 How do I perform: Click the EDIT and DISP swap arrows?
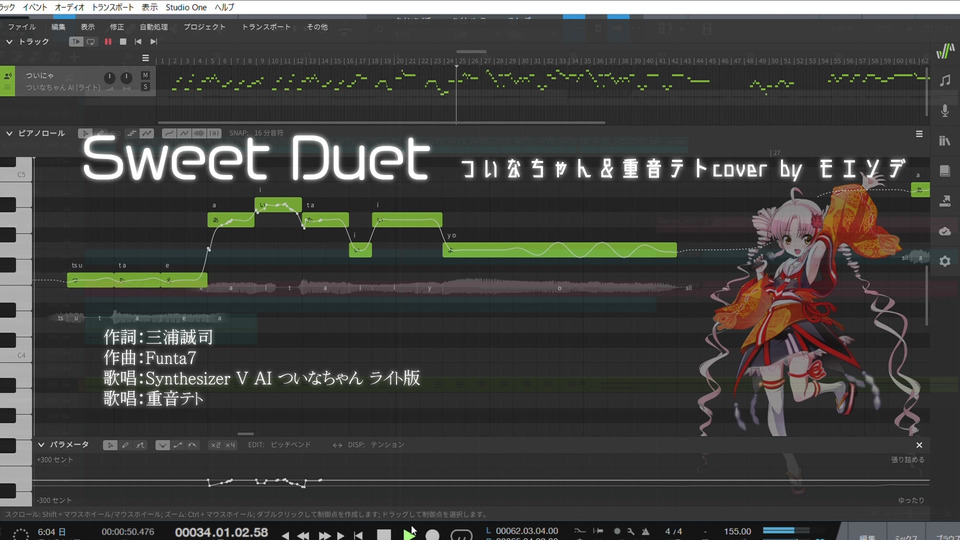tap(337, 445)
